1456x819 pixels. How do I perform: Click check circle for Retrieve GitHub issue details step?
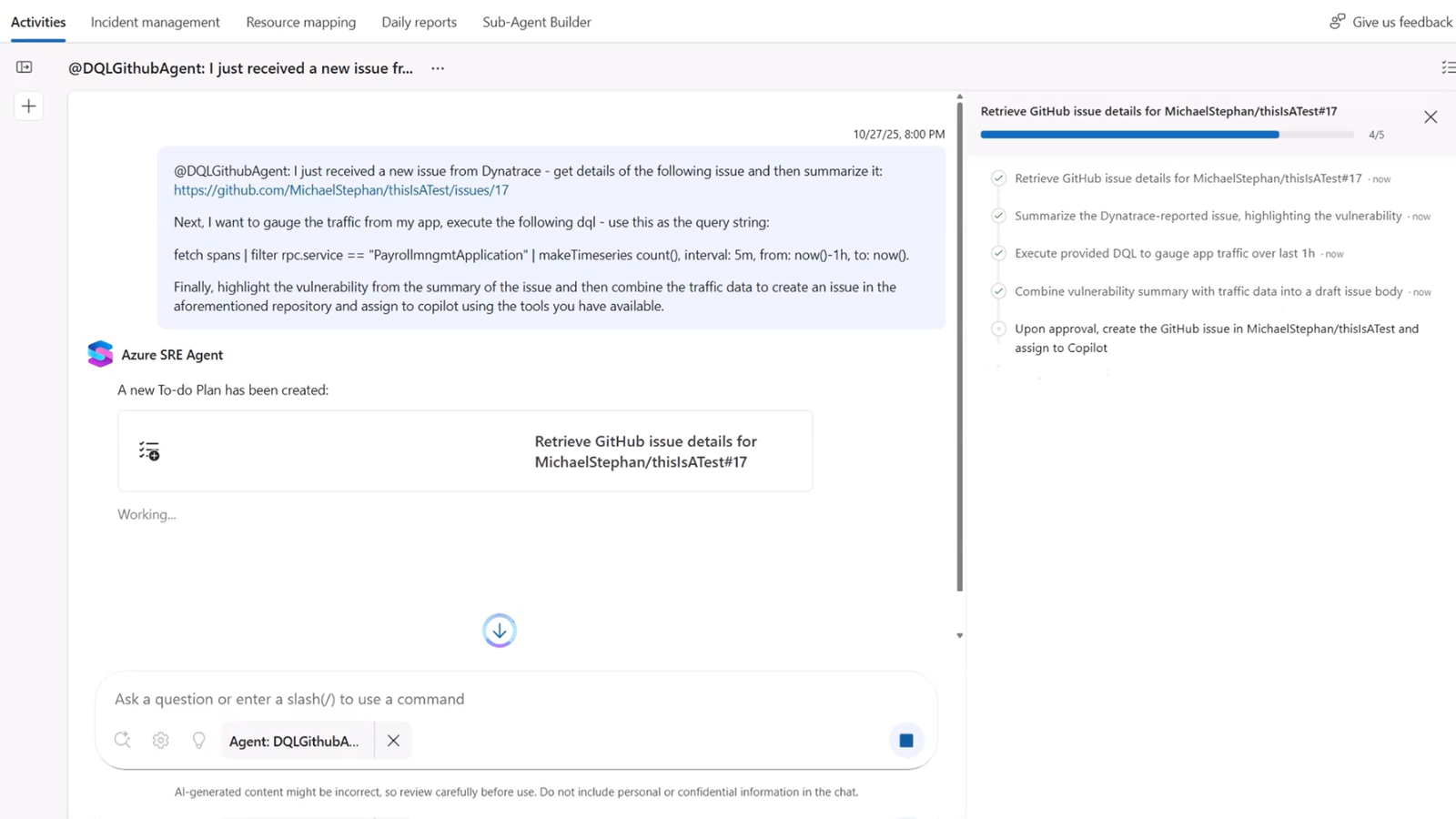[x=998, y=178]
